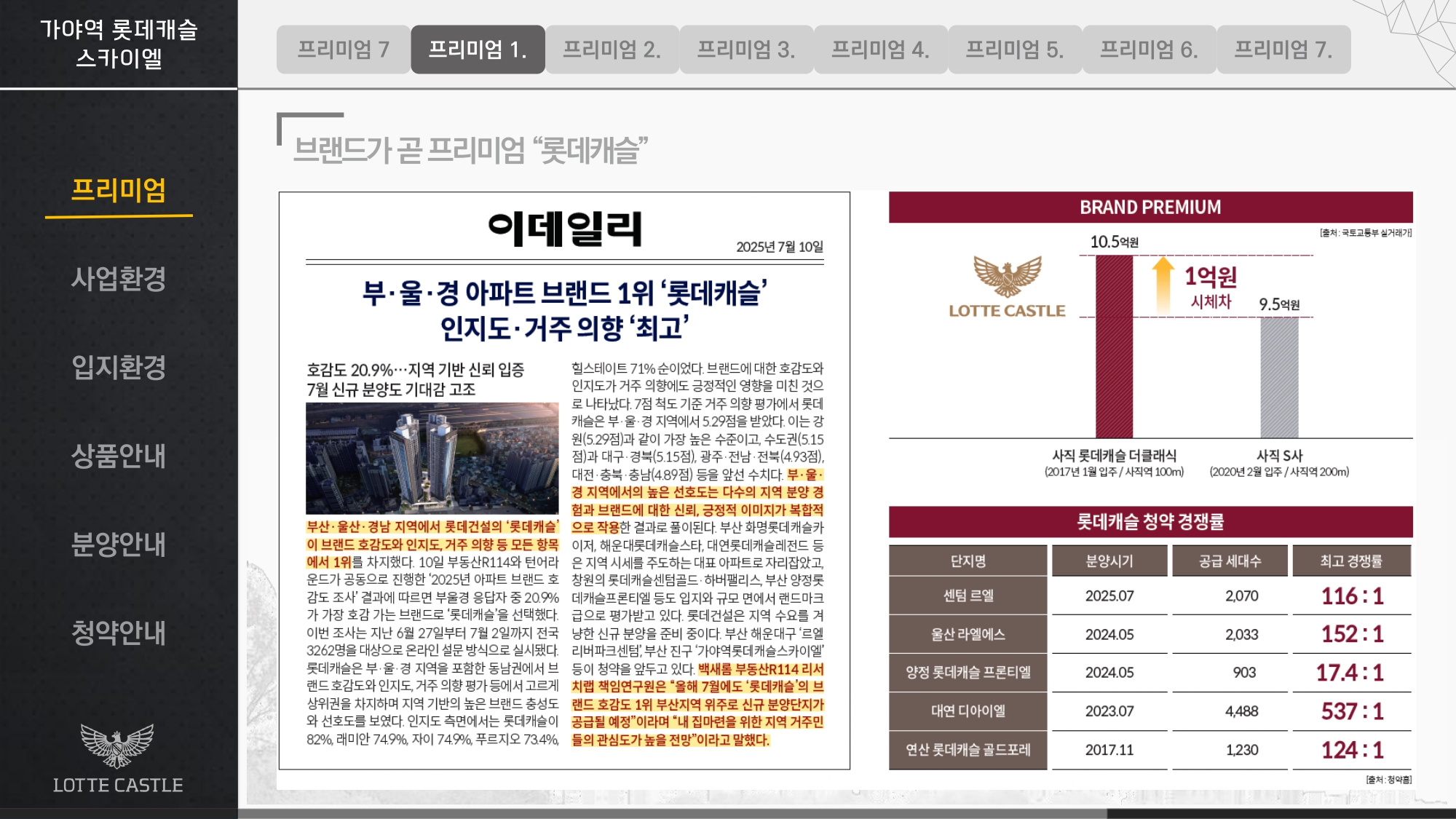
Task: Click the highlighted 프리미엄 sidebar item
Action: pos(119,191)
